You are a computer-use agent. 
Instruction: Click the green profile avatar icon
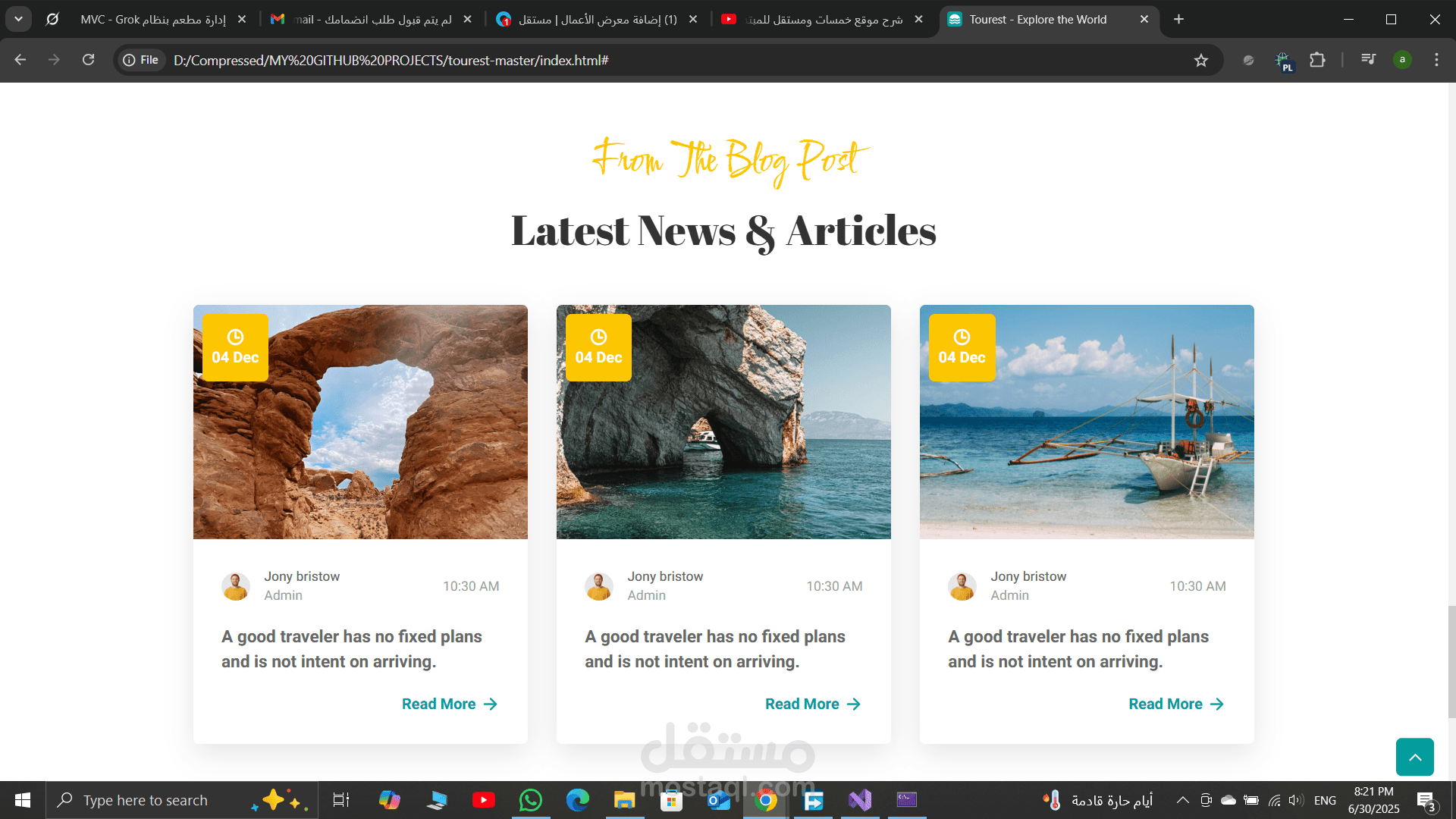click(1402, 60)
